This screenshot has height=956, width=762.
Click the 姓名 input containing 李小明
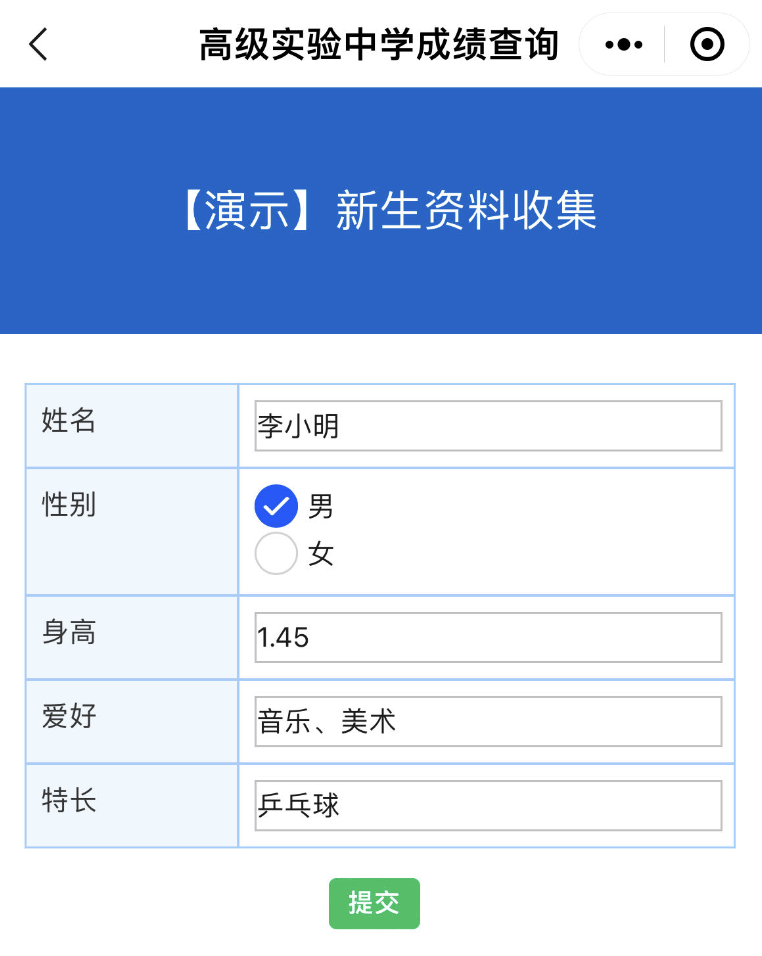[x=488, y=426]
